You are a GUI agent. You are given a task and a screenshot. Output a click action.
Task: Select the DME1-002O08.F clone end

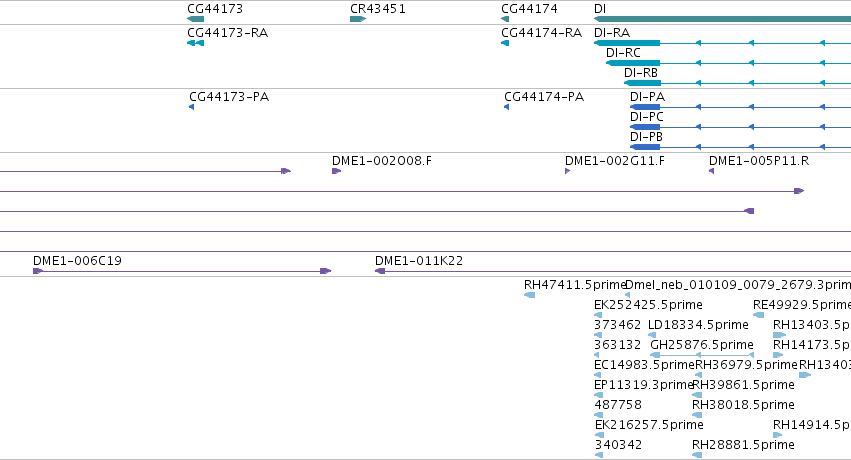pos(336,171)
